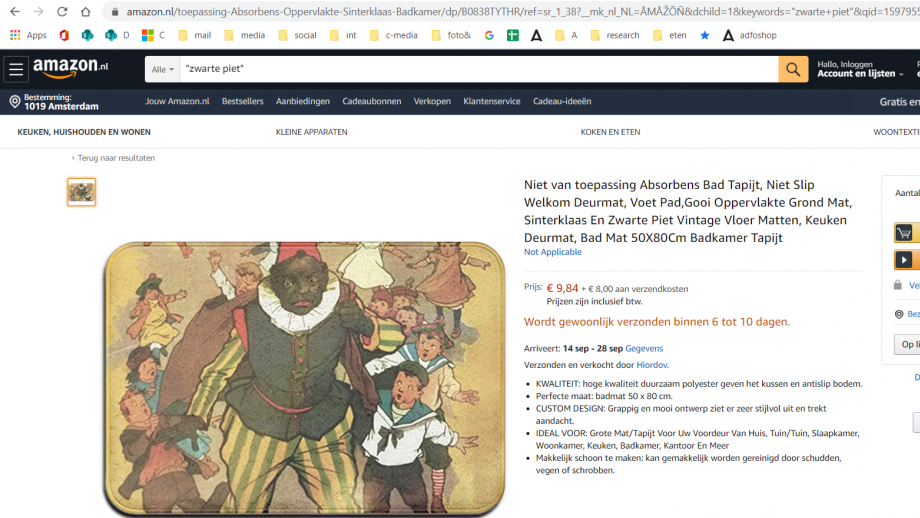The width and height of the screenshot is (920, 518).
Task: Open the browser home page icon
Action: (86, 12)
